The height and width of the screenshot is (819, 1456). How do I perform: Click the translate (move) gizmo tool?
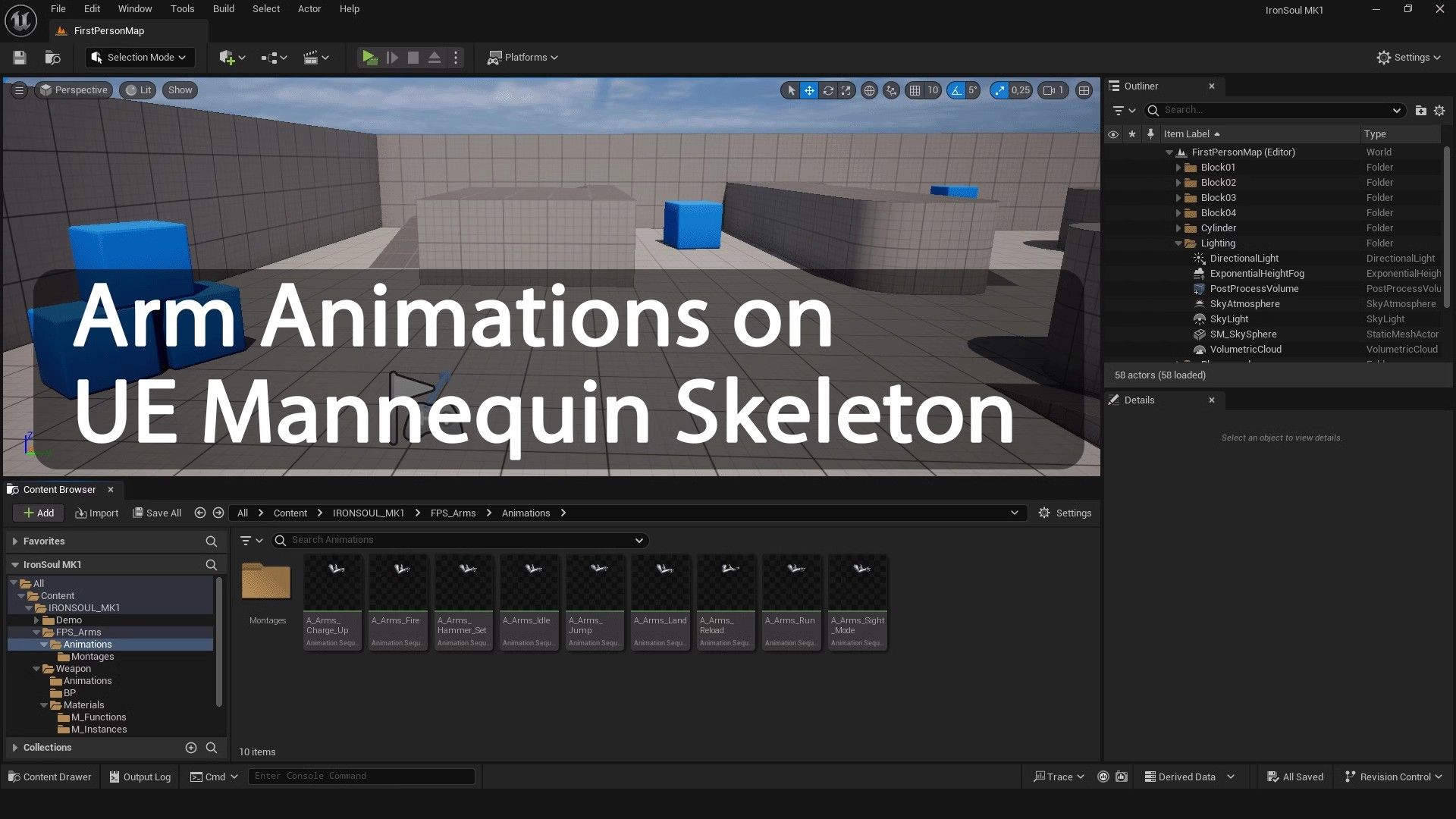tap(809, 90)
